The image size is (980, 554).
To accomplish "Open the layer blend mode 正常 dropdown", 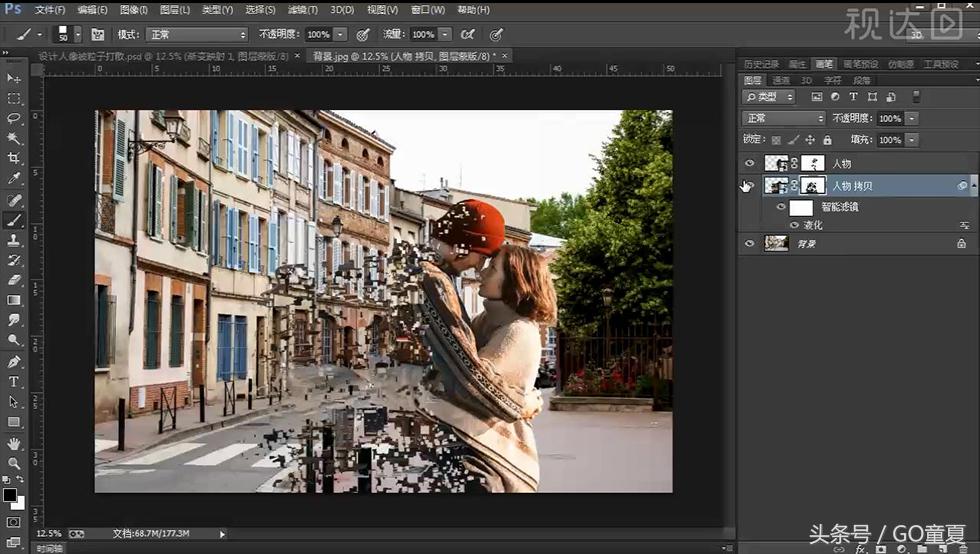I will tap(784, 118).
